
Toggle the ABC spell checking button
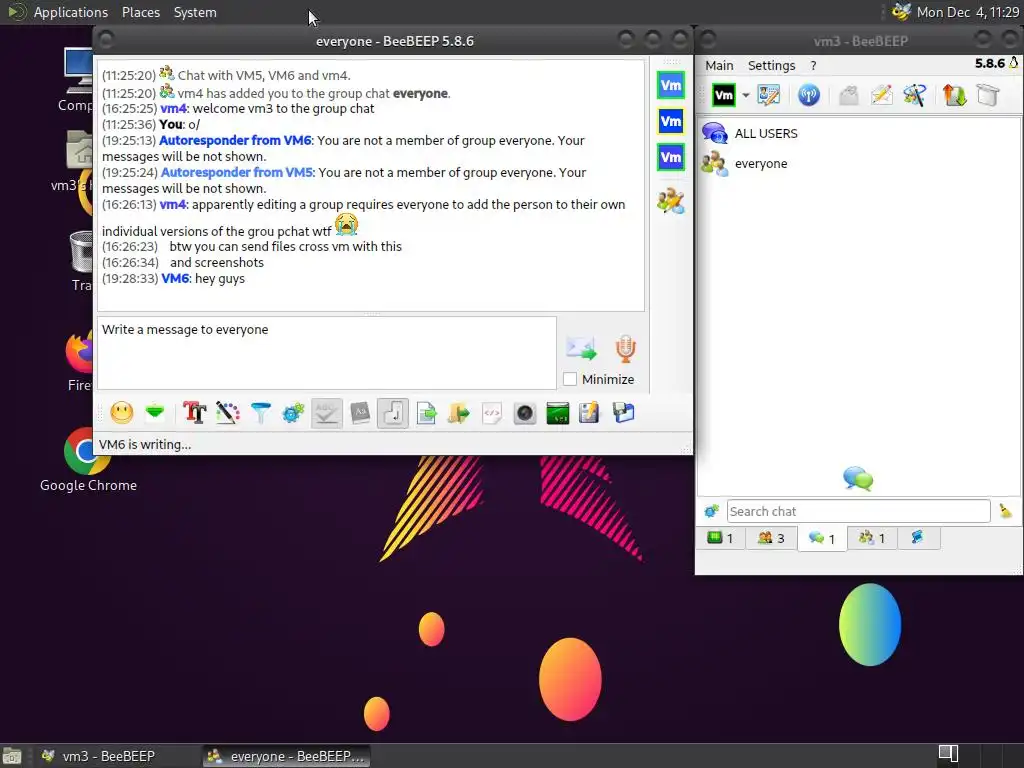[x=327, y=413]
